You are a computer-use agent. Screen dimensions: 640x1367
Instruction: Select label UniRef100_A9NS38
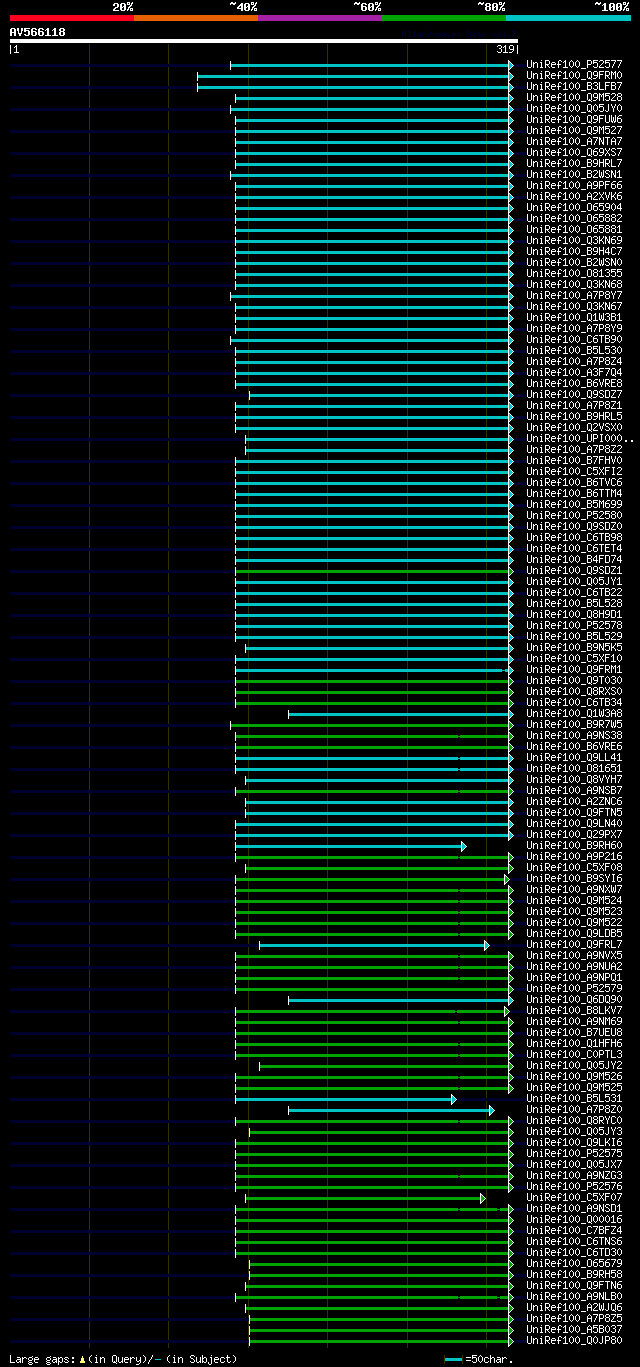[574, 736]
